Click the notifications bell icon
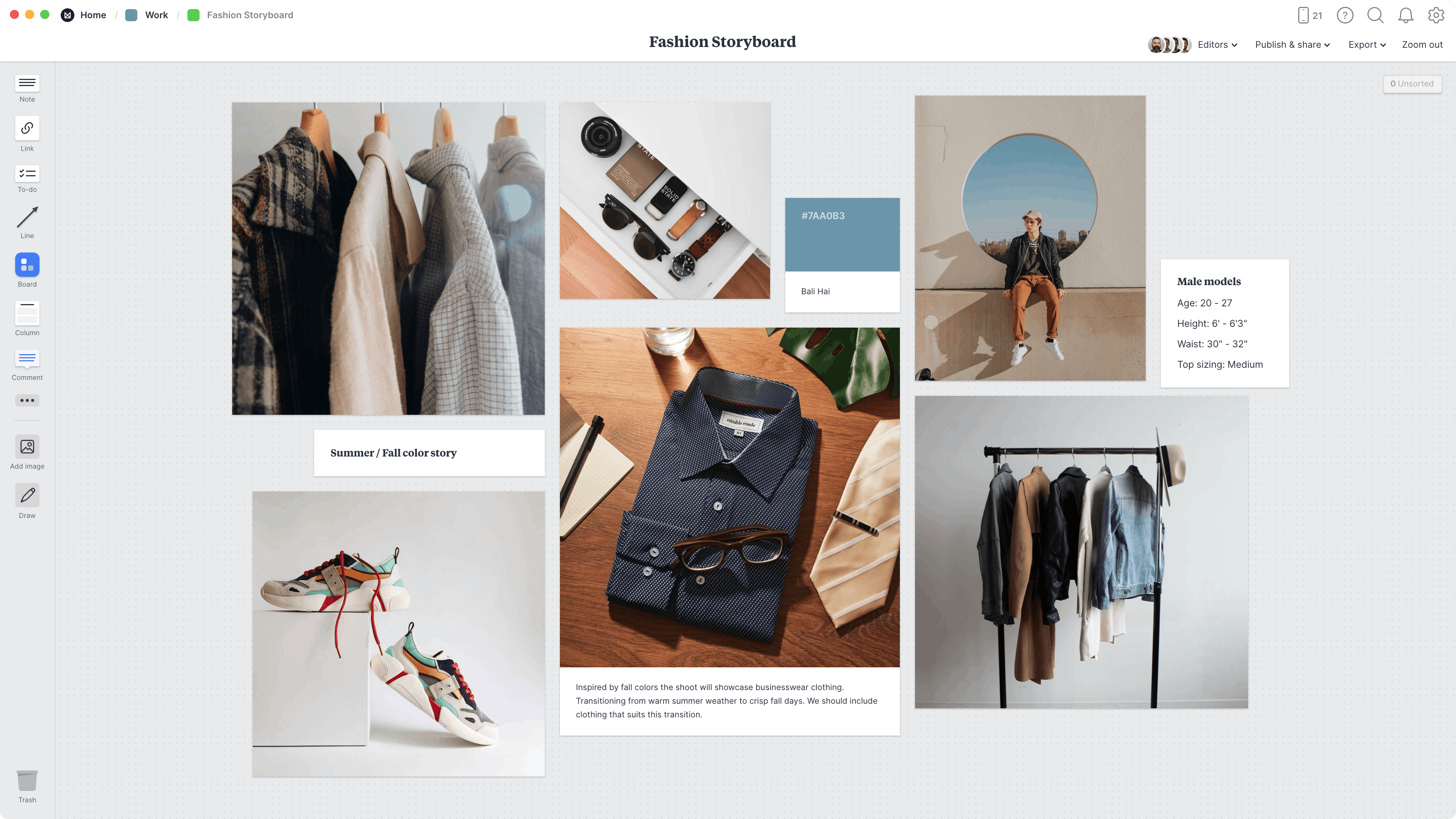 (x=1406, y=15)
